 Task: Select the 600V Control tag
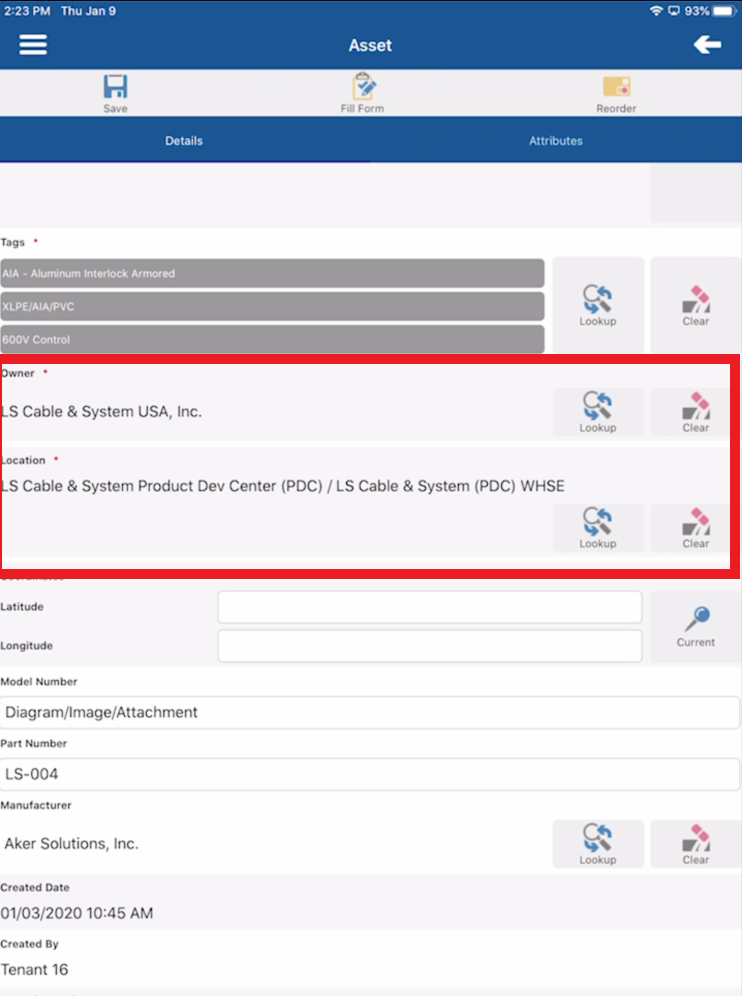point(272,339)
